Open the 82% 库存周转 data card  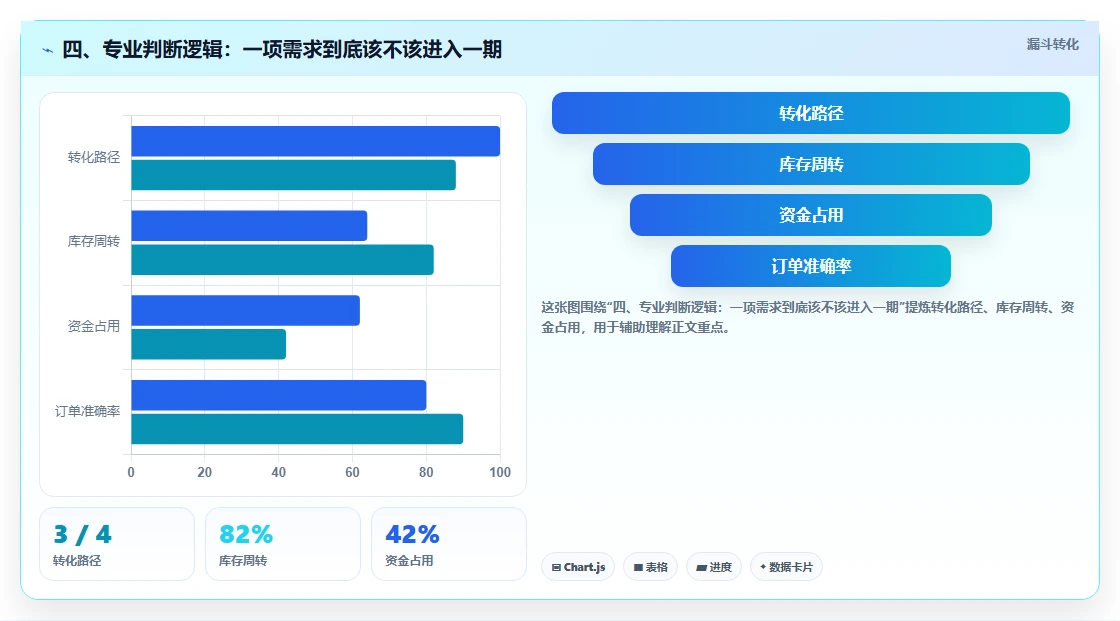pyautogui.click(x=283, y=544)
